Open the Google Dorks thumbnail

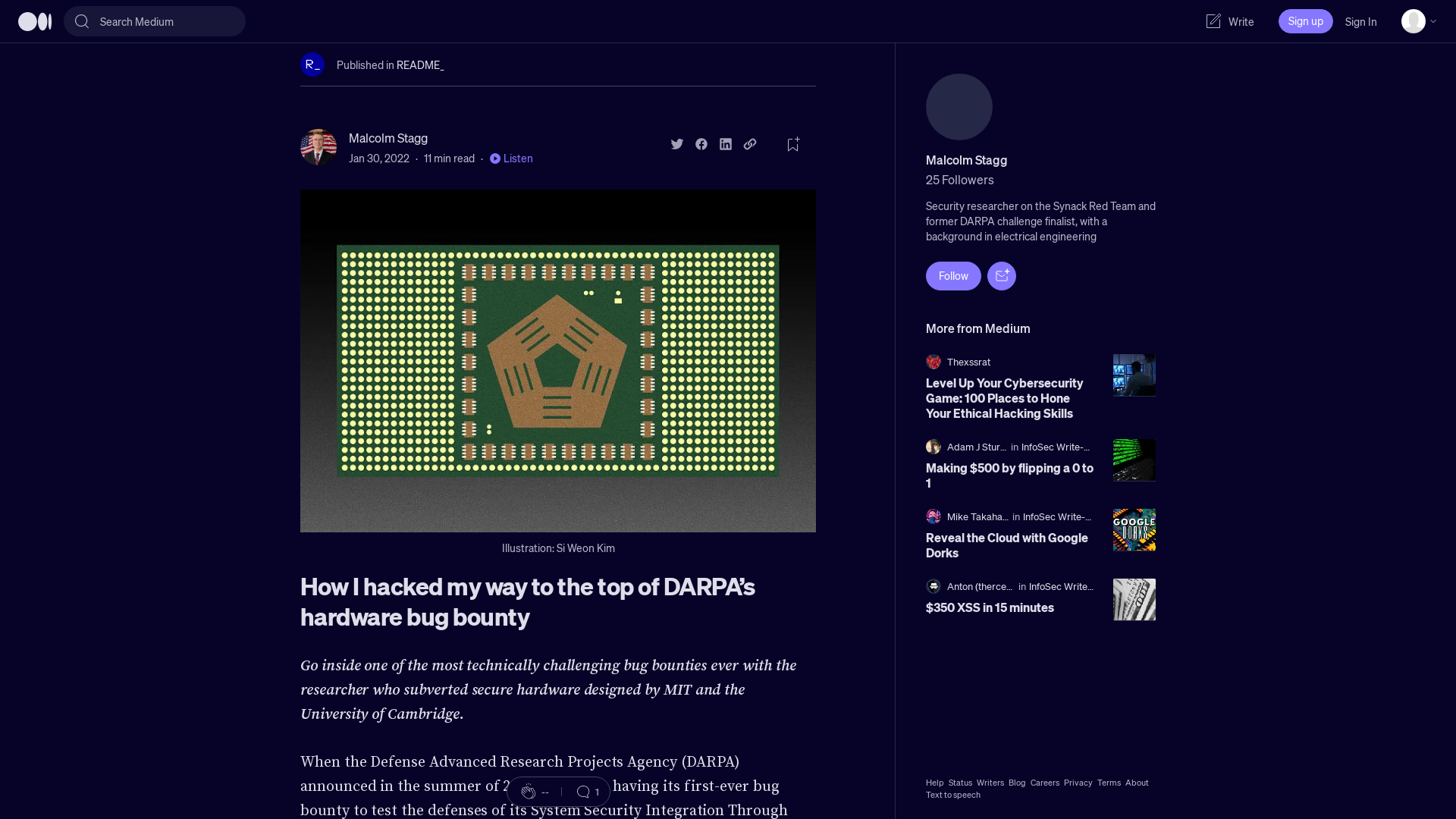[1134, 530]
